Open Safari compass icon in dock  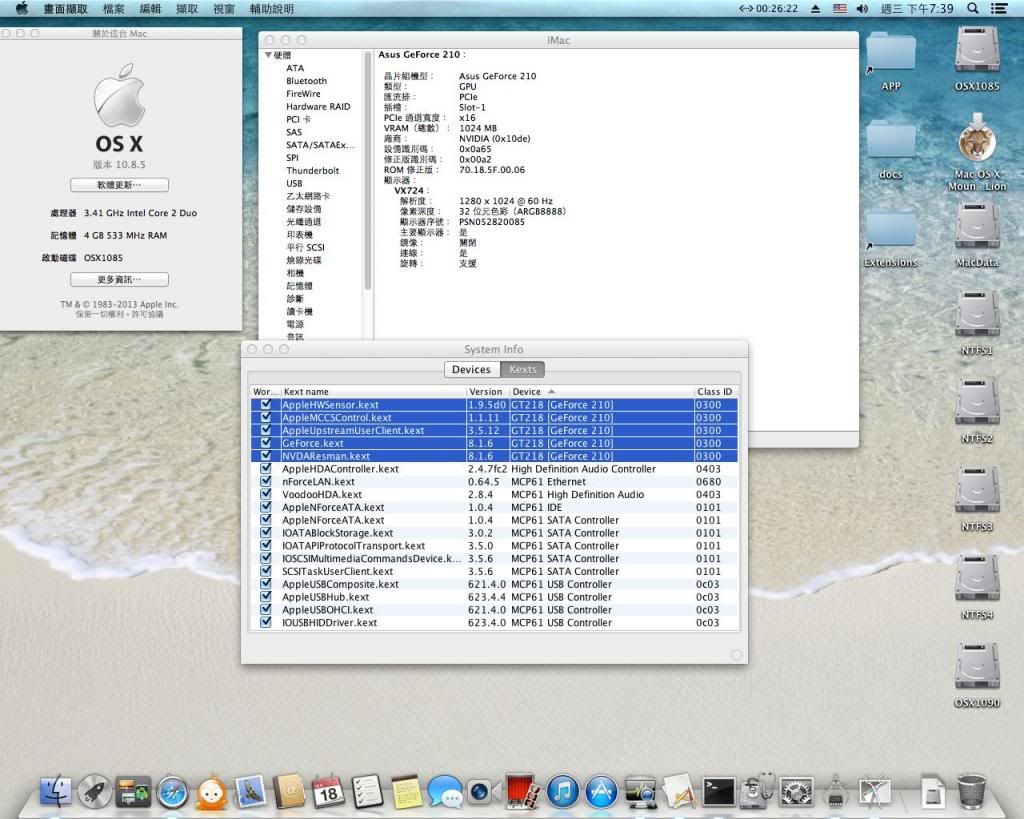click(172, 792)
